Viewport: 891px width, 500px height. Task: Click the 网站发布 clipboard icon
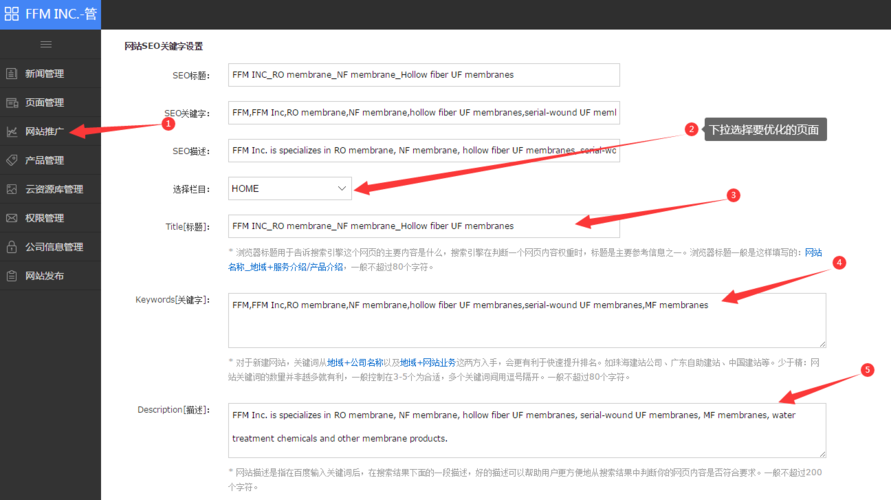click(11, 276)
